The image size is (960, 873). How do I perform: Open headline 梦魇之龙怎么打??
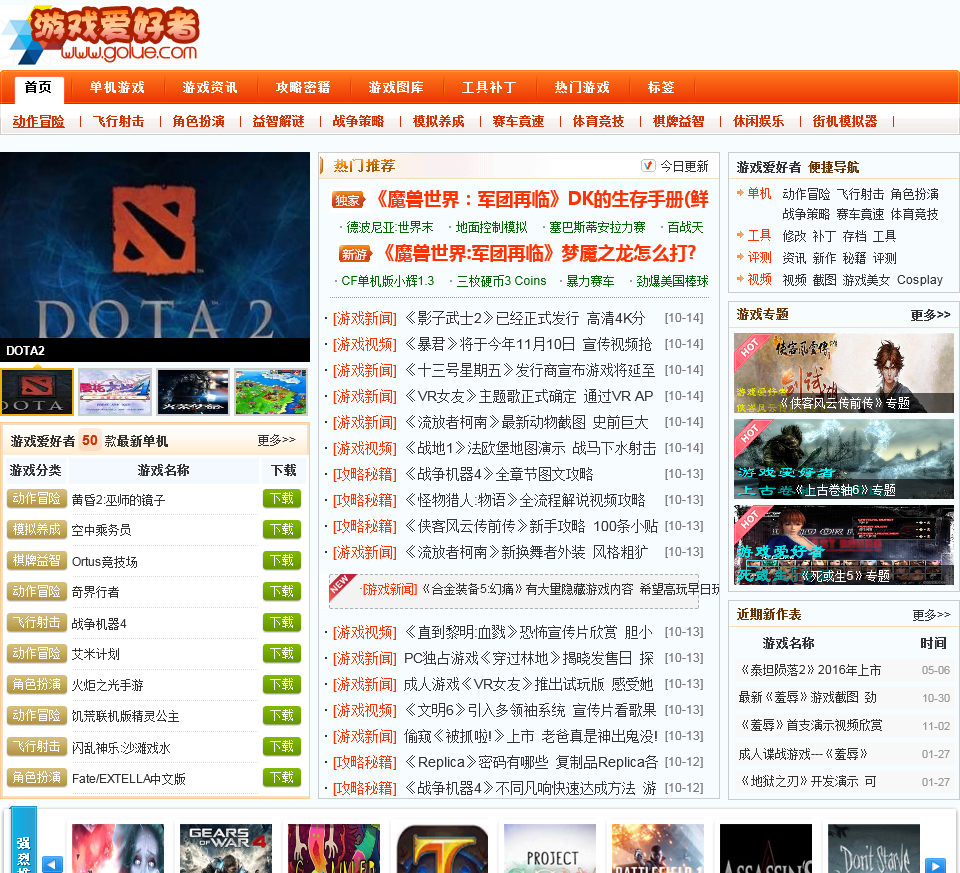point(538,253)
